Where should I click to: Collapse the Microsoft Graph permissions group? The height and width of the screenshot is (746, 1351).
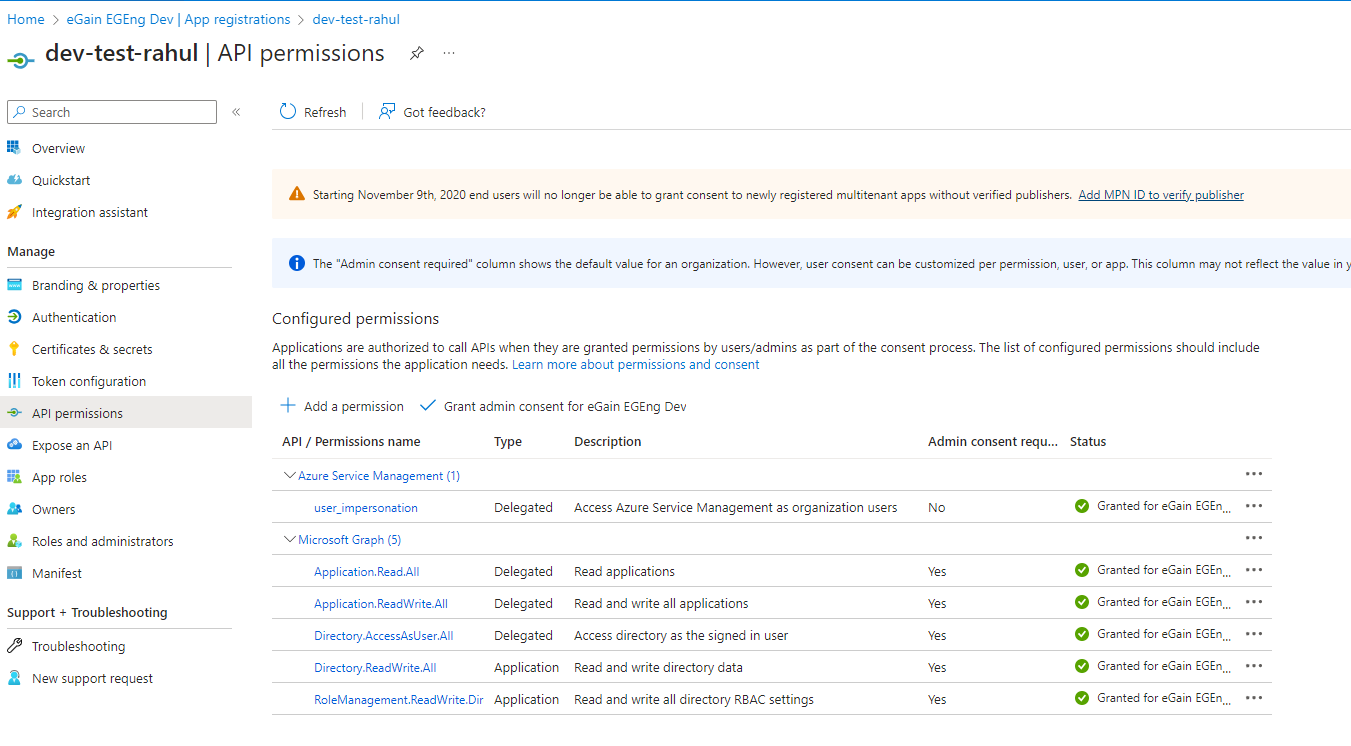point(290,540)
